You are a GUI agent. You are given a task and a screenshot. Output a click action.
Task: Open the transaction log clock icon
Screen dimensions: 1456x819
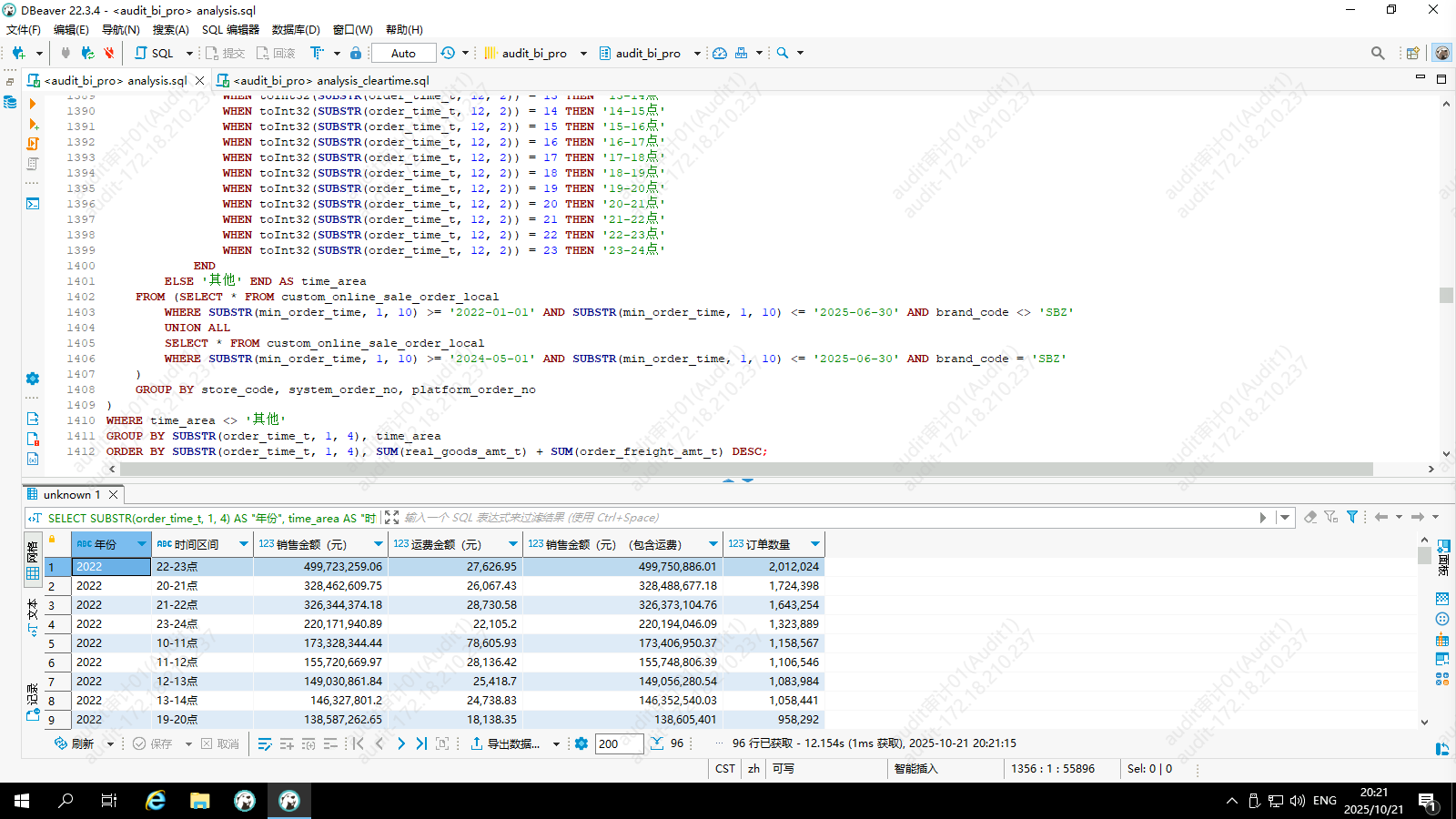(448, 53)
